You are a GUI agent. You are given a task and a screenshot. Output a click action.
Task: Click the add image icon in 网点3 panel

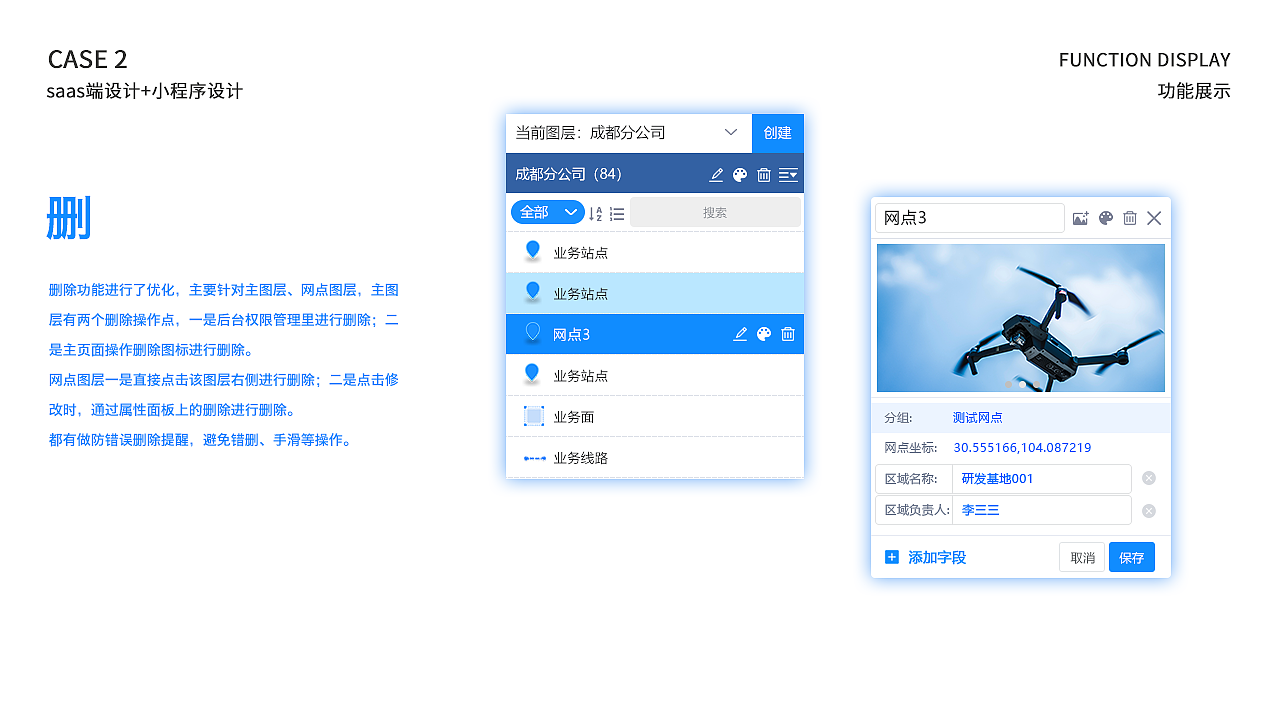click(x=1080, y=217)
